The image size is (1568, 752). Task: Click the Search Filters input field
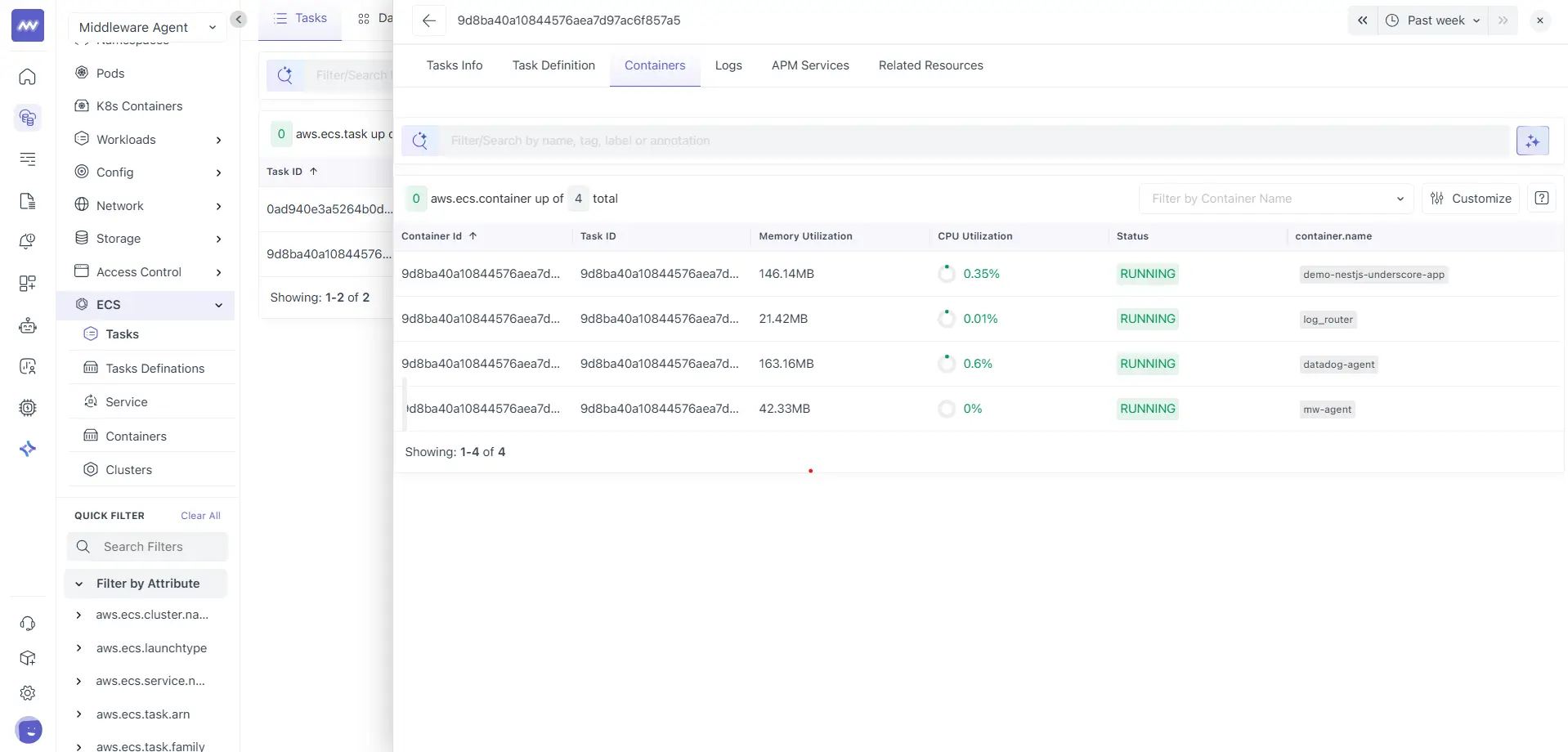click(x=147, y=547)
